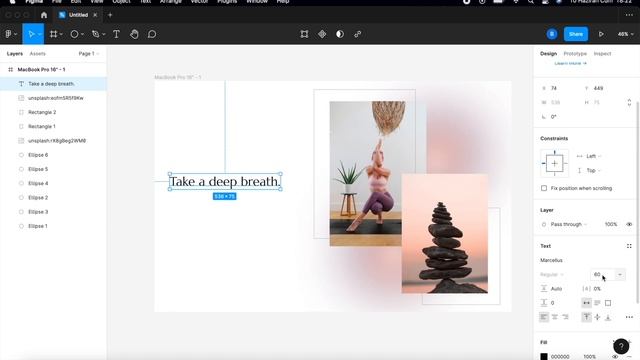640x360 pixels.
Task: Select the Frame tool
Action: [53, 34]
